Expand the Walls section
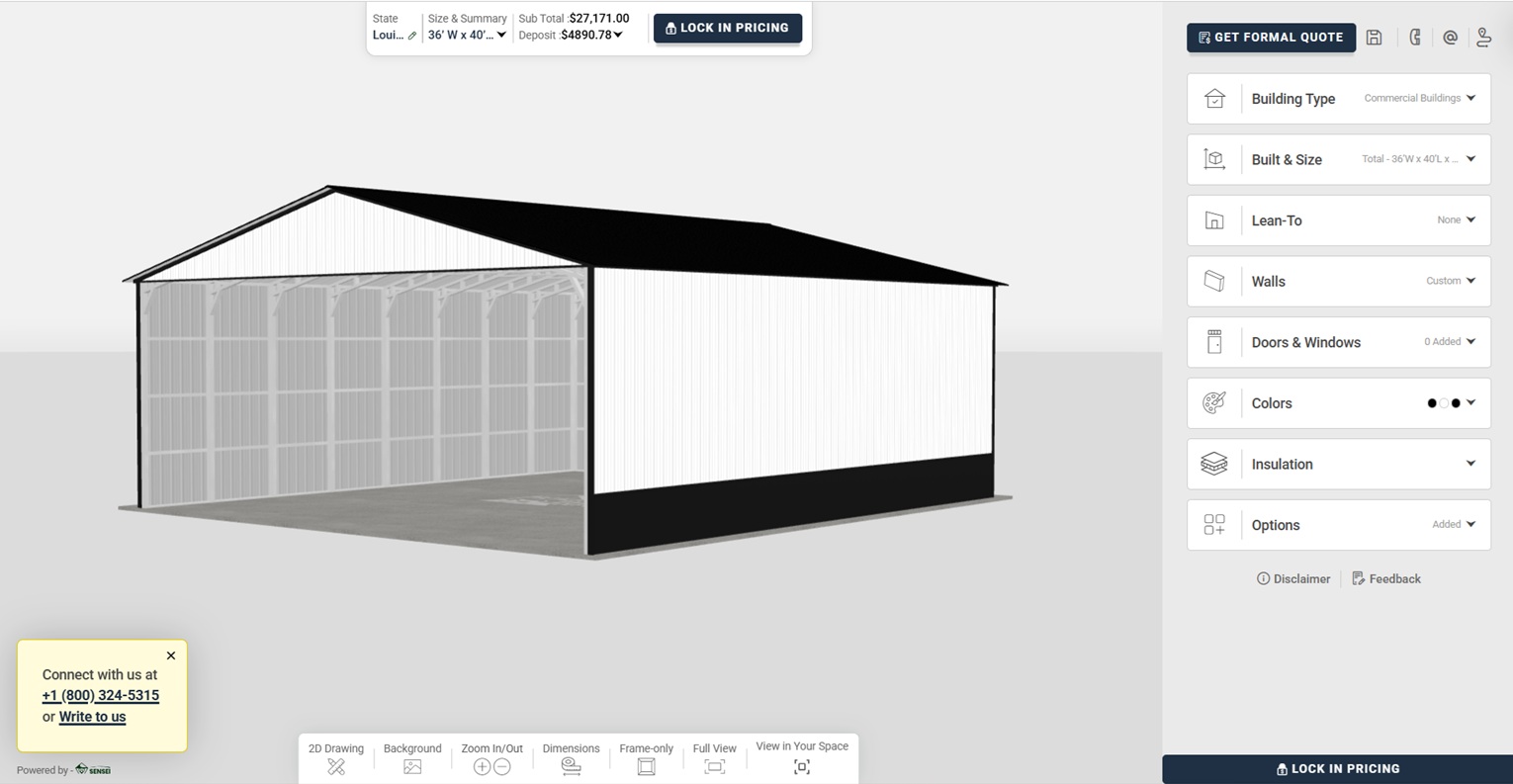 pos(1339,282)
